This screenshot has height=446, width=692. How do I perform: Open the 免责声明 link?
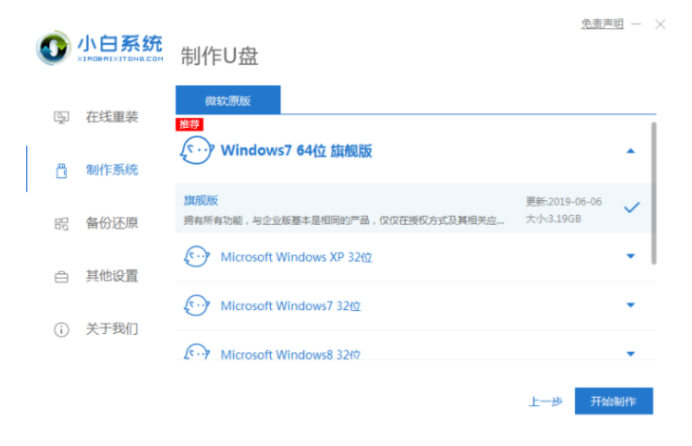point(602,24)
